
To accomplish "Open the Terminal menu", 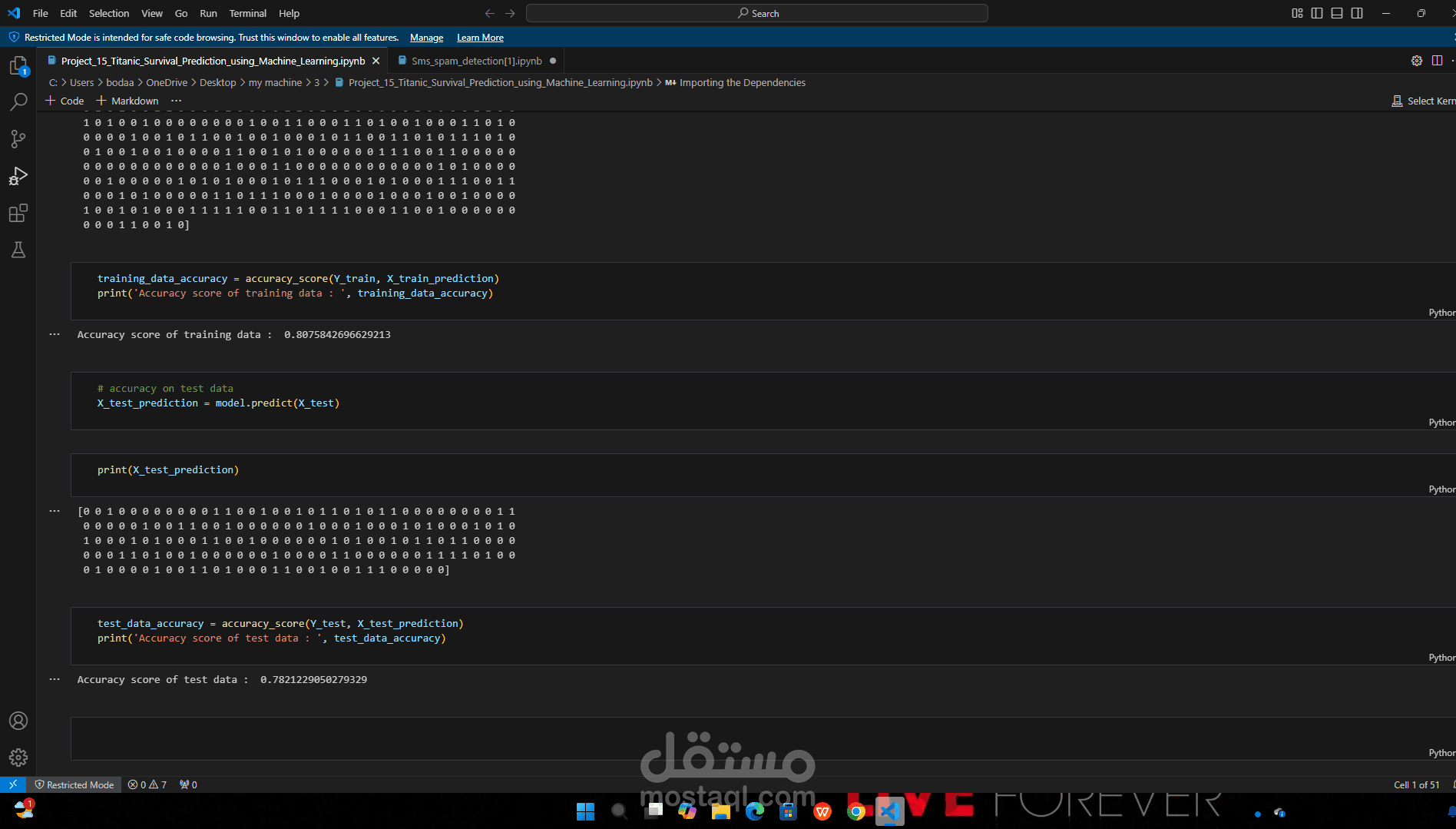I will [247, 13].
